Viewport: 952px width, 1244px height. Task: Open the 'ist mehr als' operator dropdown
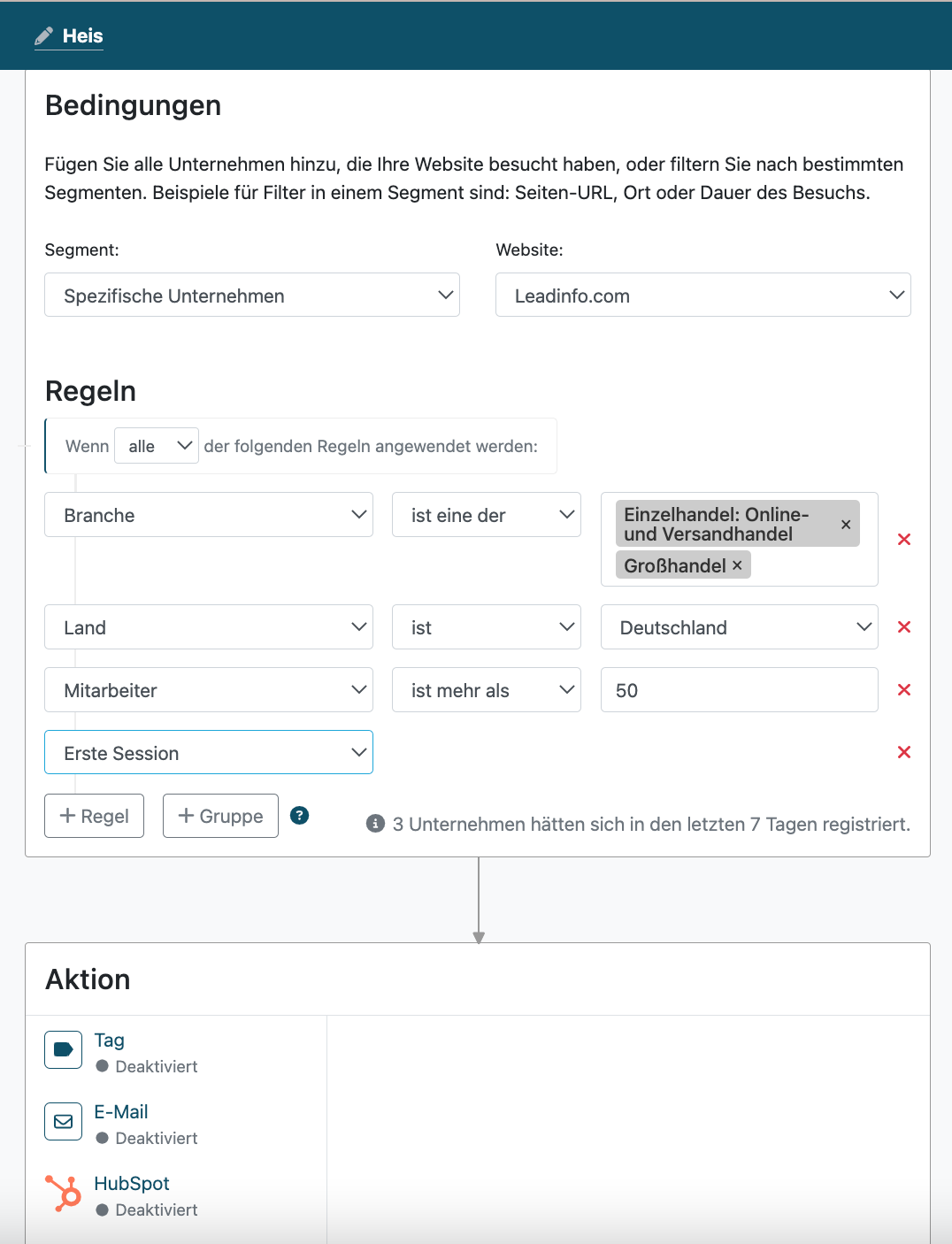coord(486,690)
